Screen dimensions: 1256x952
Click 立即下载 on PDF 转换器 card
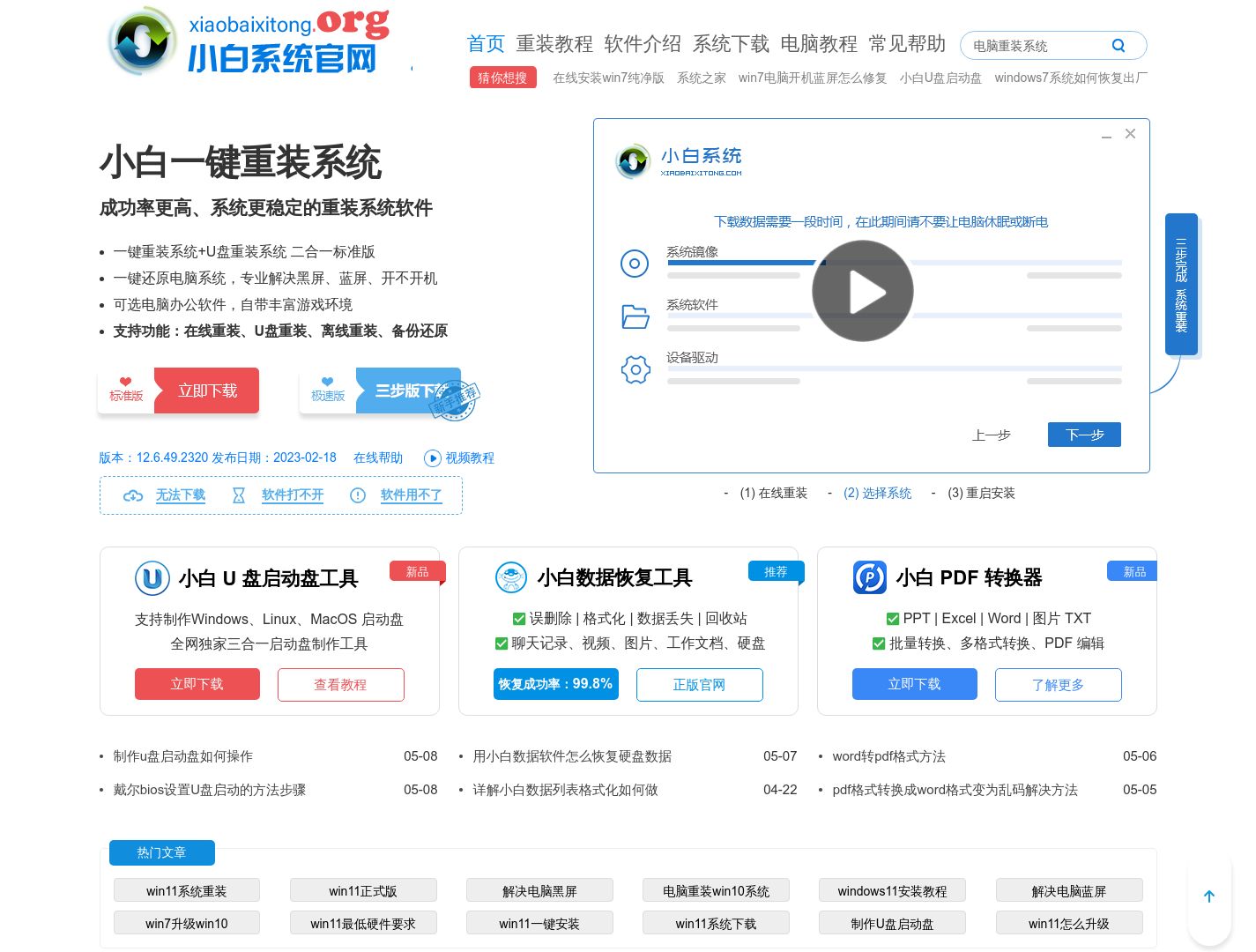[x=915, y=684]
